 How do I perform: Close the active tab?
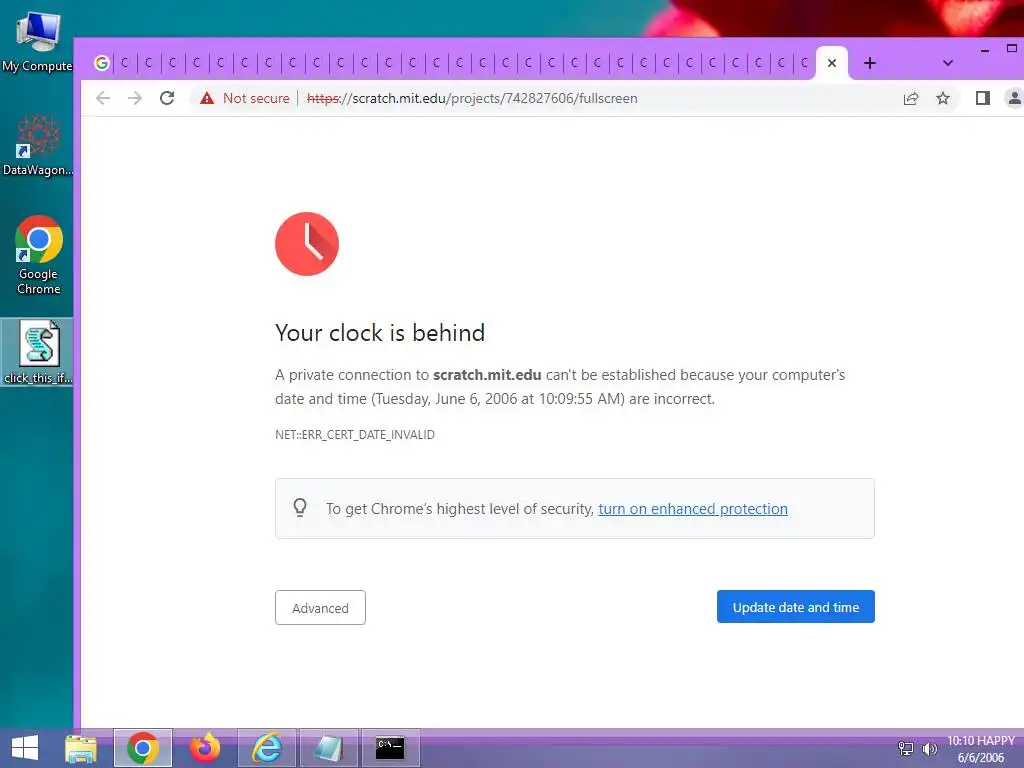coord(832,63)
